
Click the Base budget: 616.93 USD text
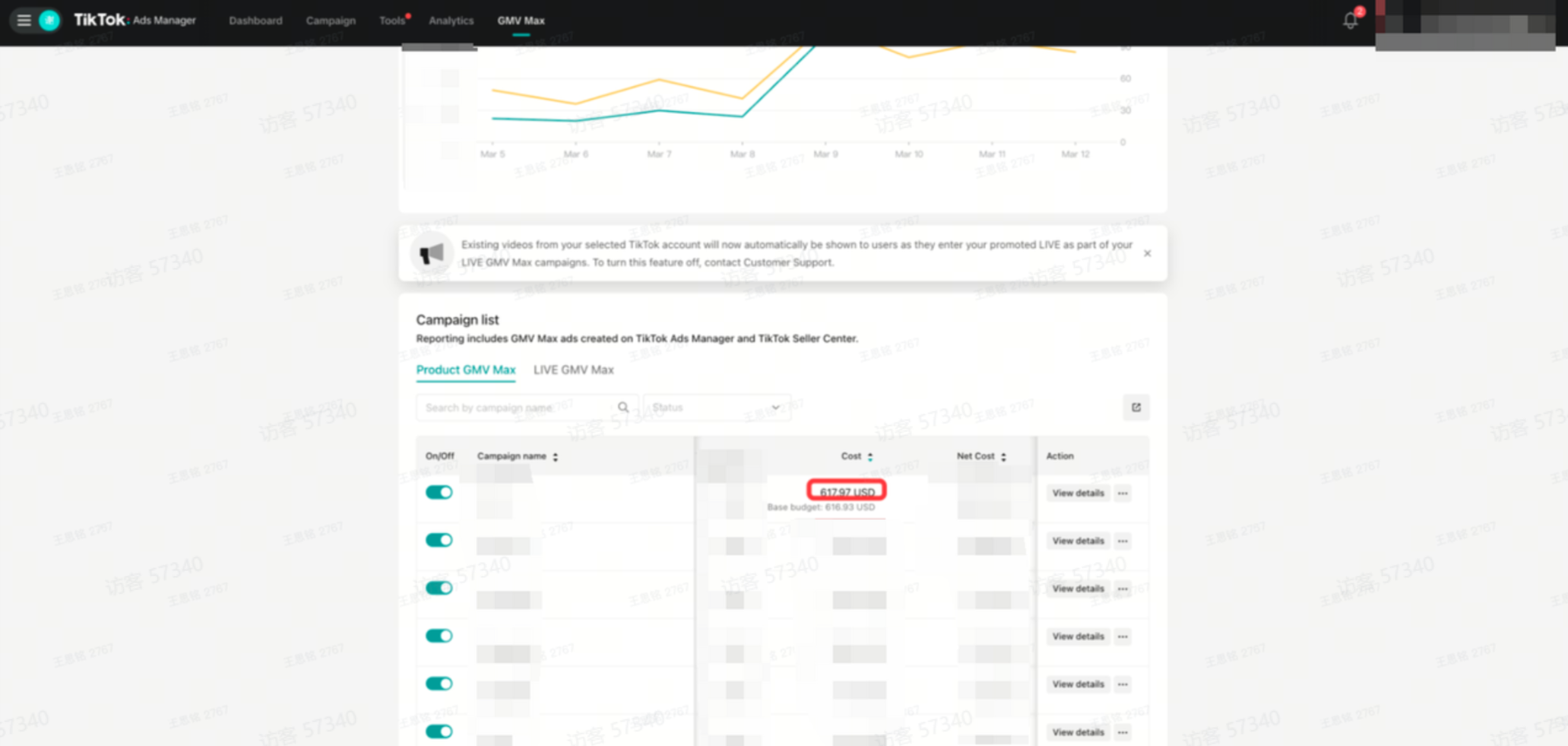821,507
